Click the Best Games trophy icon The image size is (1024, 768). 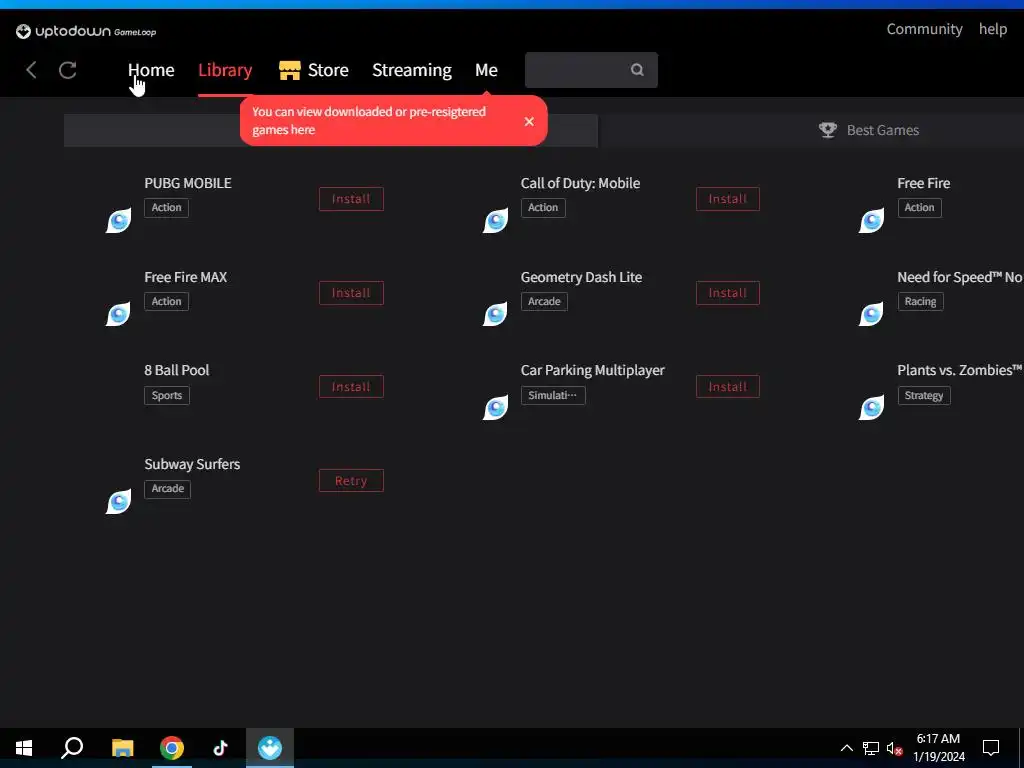pos(827,130)
